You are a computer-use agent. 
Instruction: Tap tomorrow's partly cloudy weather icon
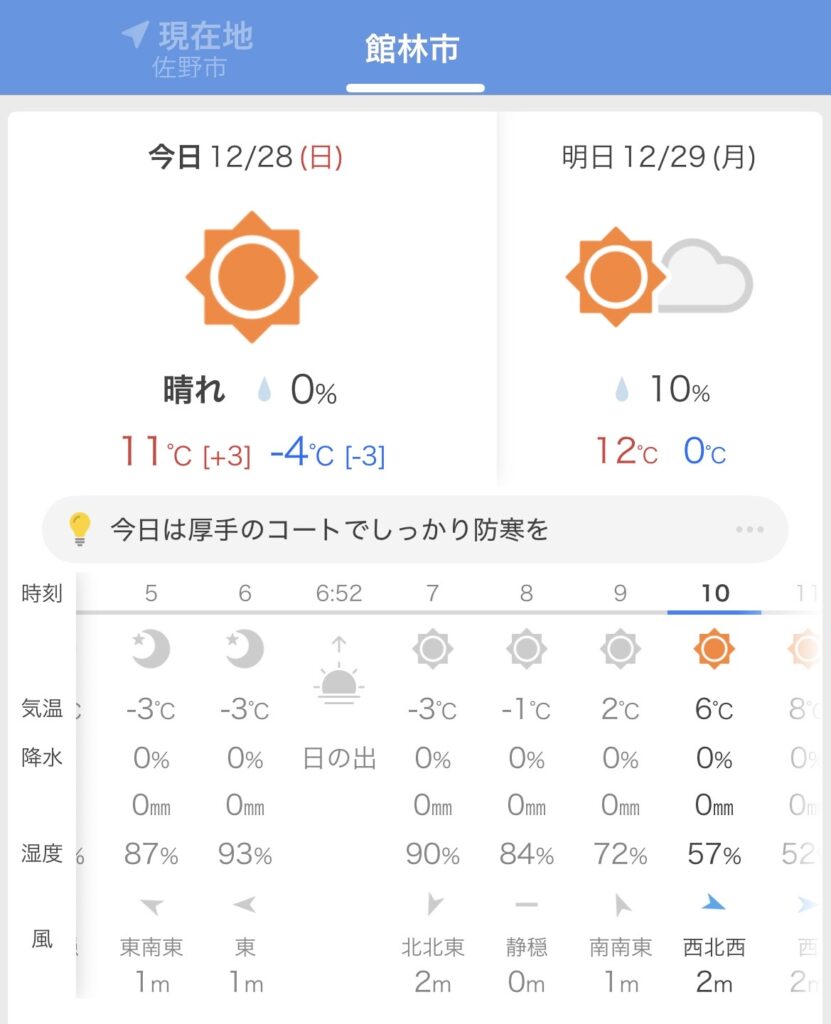tap(658, 277)
